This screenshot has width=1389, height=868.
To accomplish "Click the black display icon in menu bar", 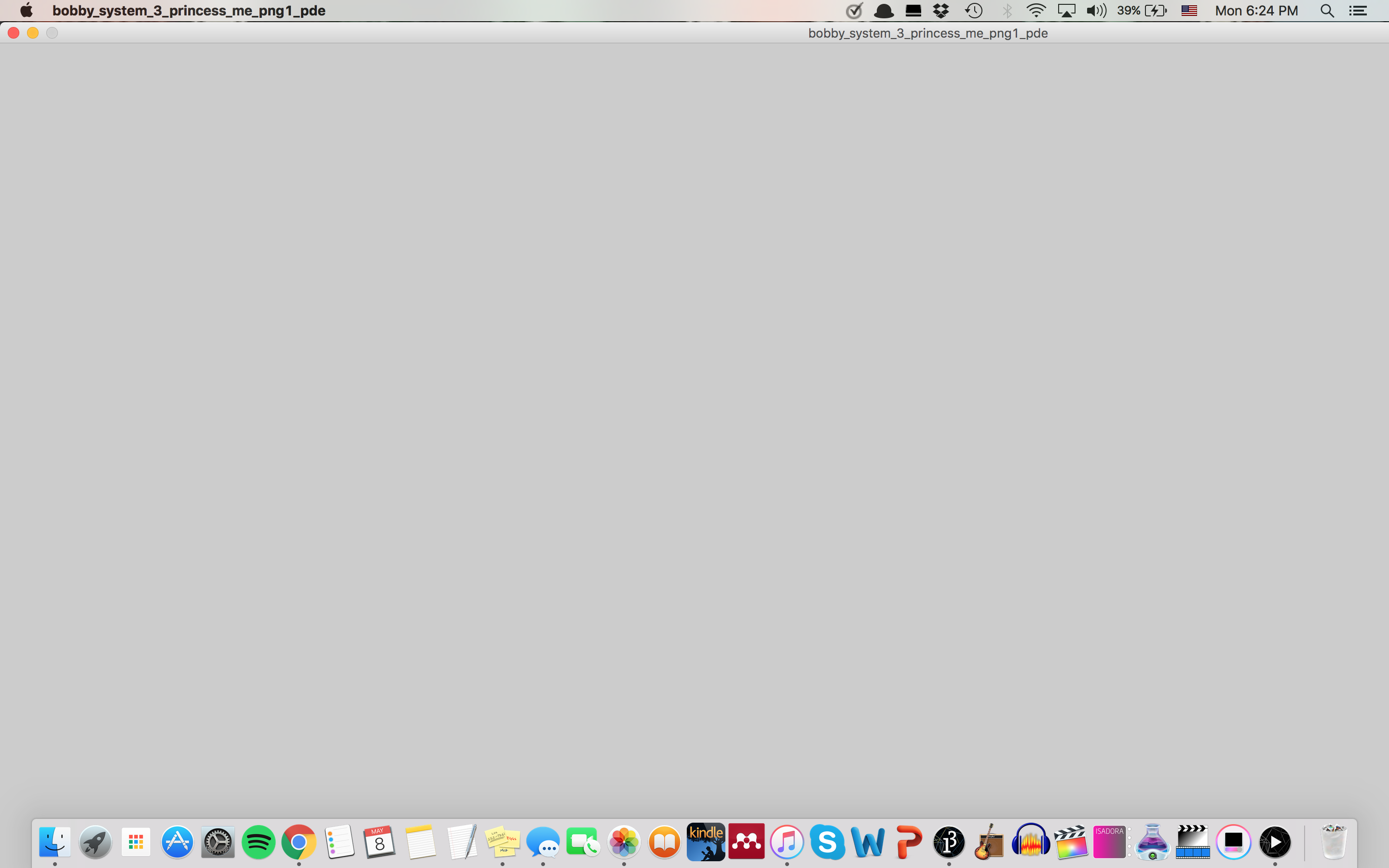I will tap(913, 10).
